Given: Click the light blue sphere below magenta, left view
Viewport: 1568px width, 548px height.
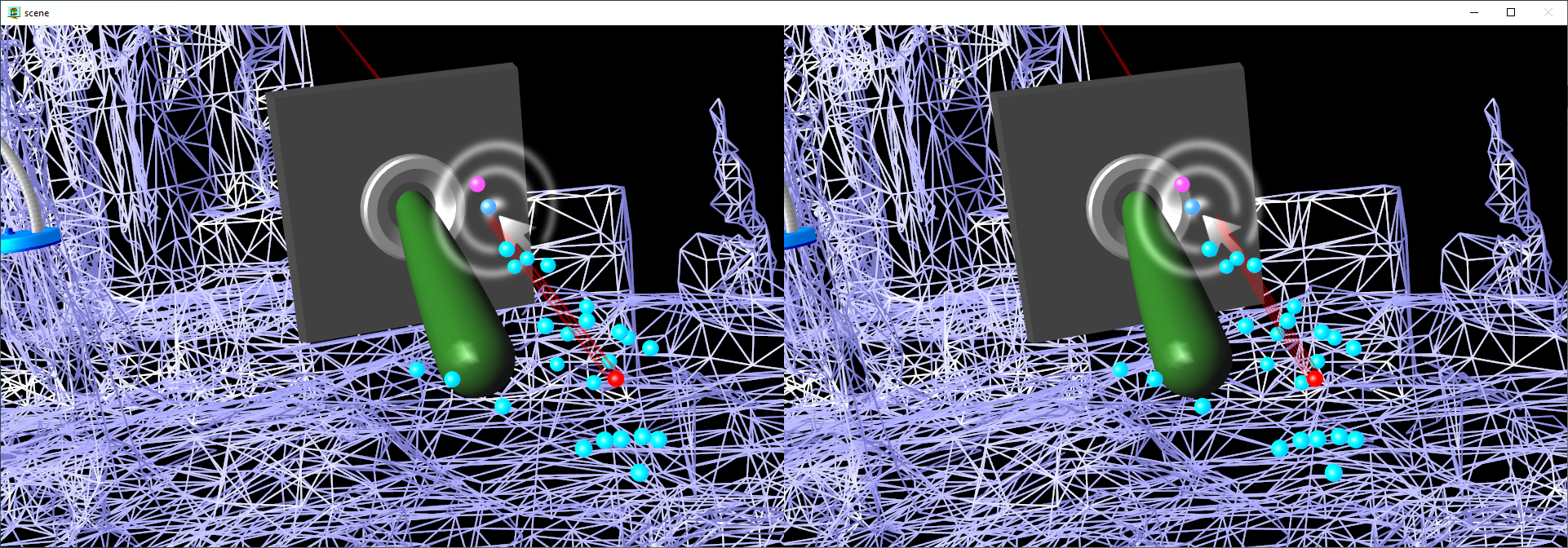Looking at the screenshot, I should (489, 207).
